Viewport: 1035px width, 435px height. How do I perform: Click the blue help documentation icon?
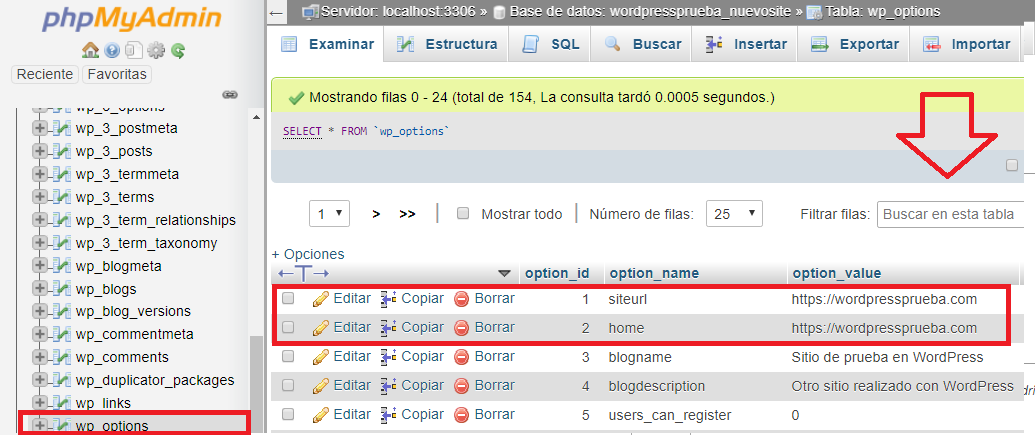[112, 50]
